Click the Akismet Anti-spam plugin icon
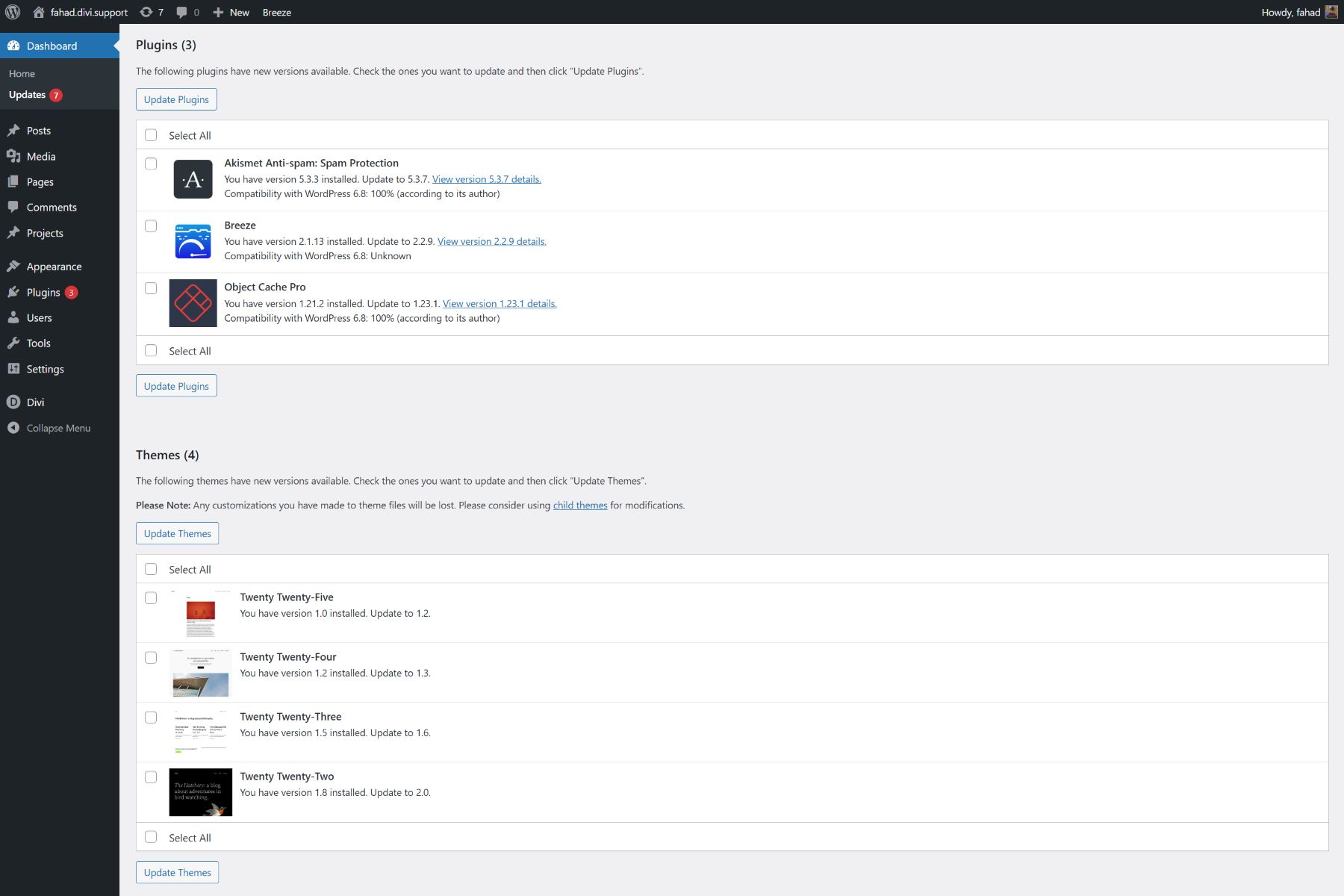 click(x=193, y=179)
